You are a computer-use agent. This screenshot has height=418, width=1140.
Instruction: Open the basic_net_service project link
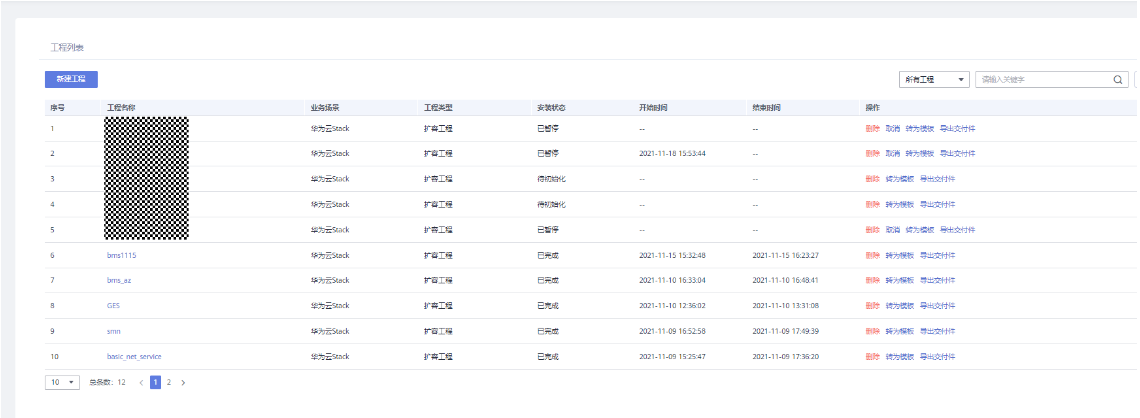pos(134,356)
